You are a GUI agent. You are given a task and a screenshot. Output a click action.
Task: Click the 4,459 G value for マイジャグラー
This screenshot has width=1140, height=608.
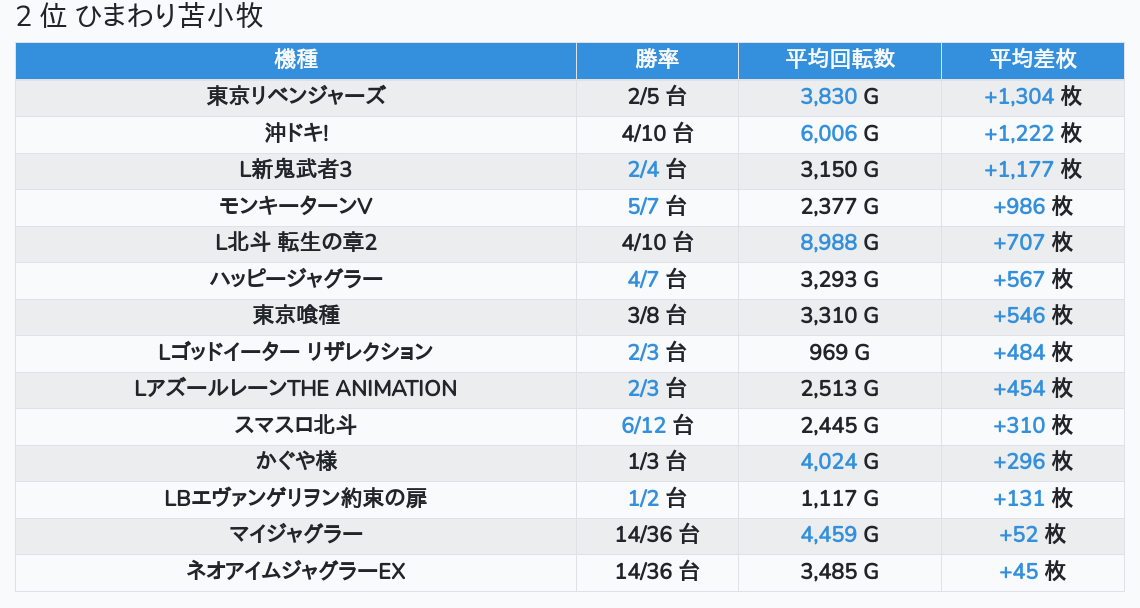[x=829, y=535]
